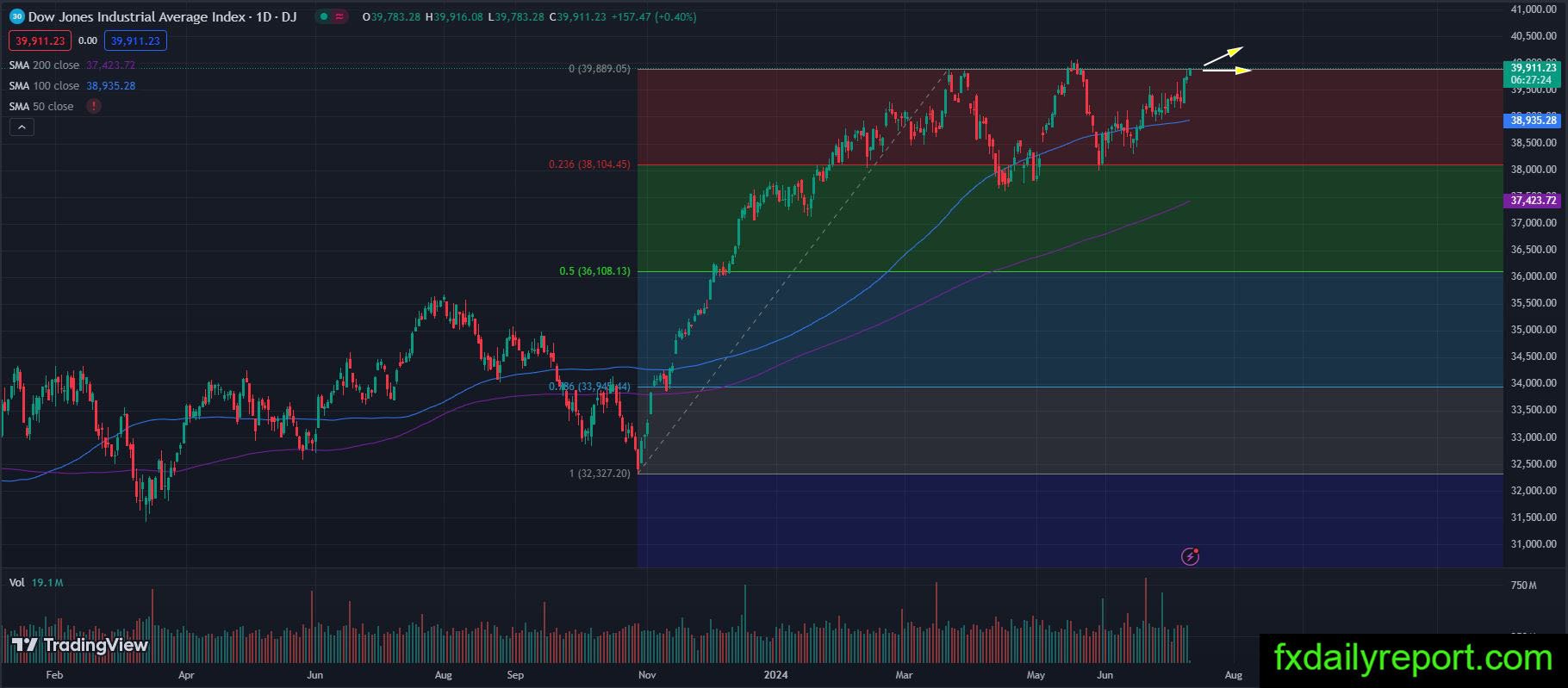Click the open value O39,783.28
1568x688 pixels.
coord(392,16)
